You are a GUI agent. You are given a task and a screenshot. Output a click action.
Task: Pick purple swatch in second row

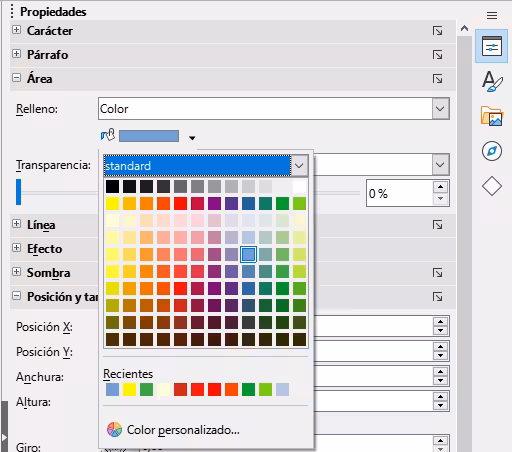point(214,203)
